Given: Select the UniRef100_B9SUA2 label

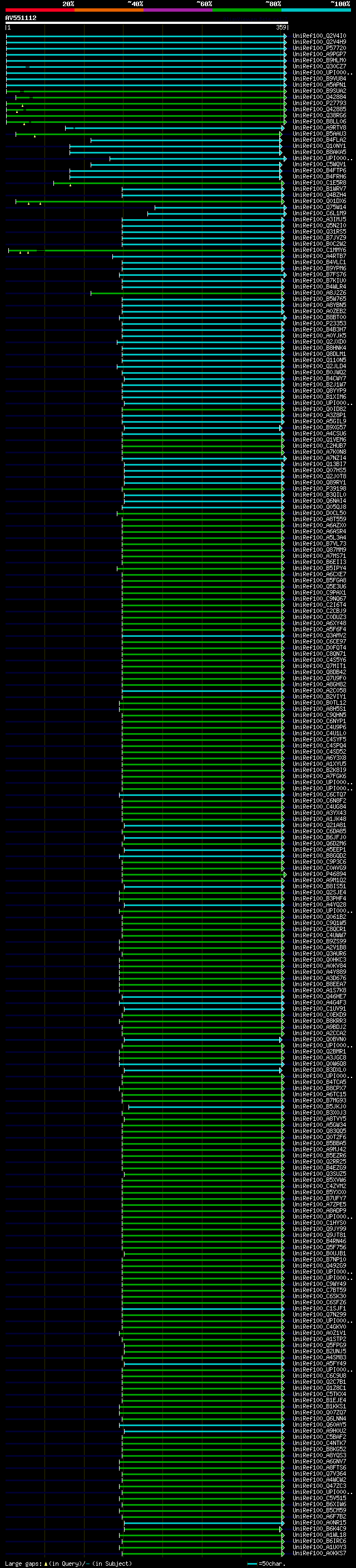Looking at the screenshot, I should 319,91.
